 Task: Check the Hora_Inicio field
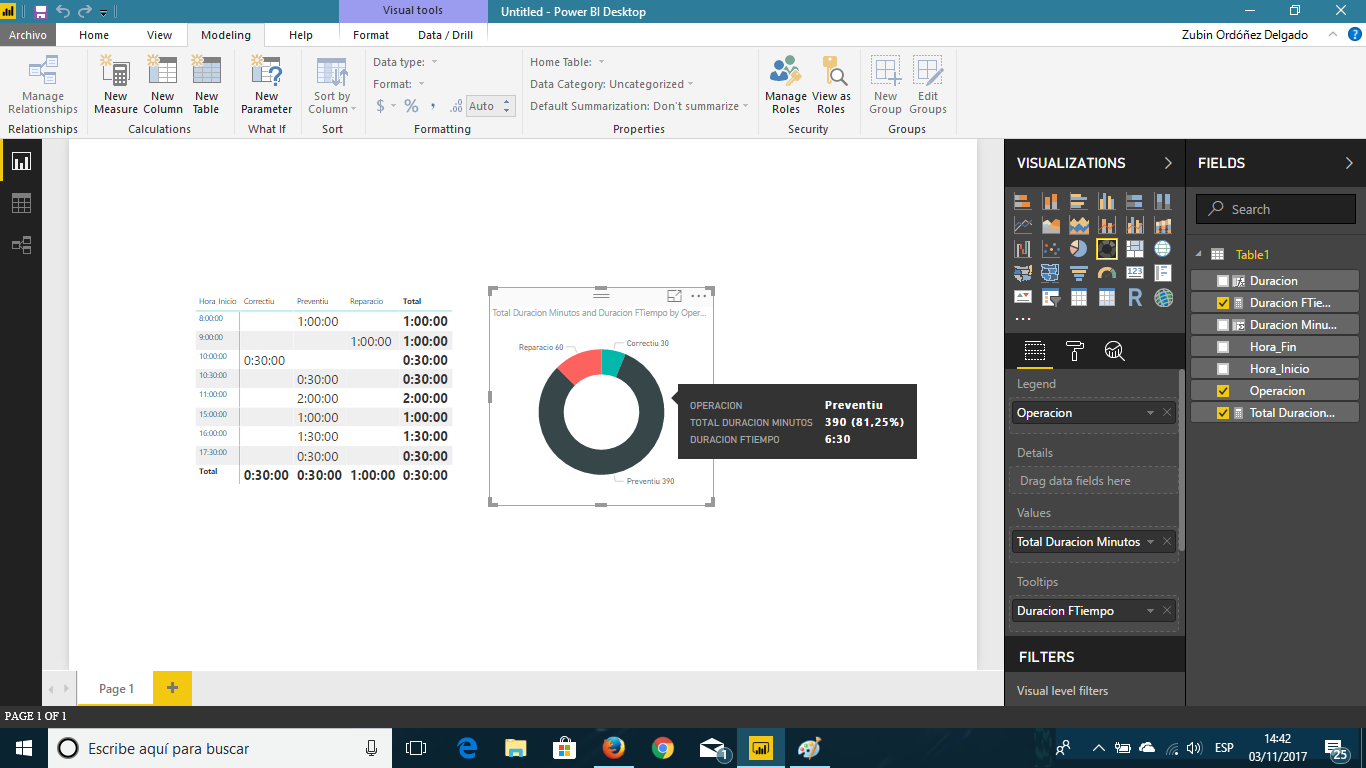1223,369
